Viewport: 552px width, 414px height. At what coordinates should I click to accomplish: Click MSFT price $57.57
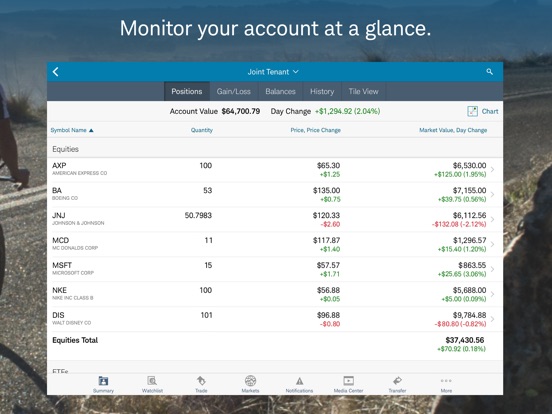click(328, 265)
